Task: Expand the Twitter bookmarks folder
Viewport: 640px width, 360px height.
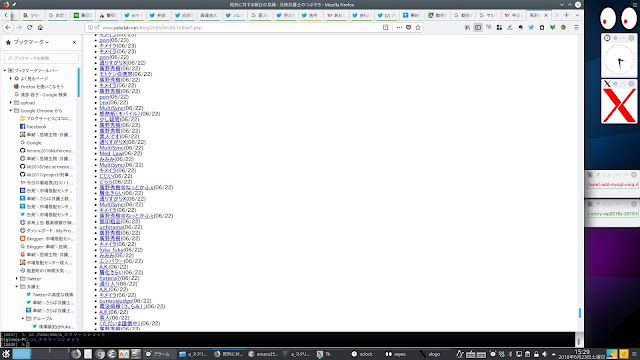Action: point(17,278)
